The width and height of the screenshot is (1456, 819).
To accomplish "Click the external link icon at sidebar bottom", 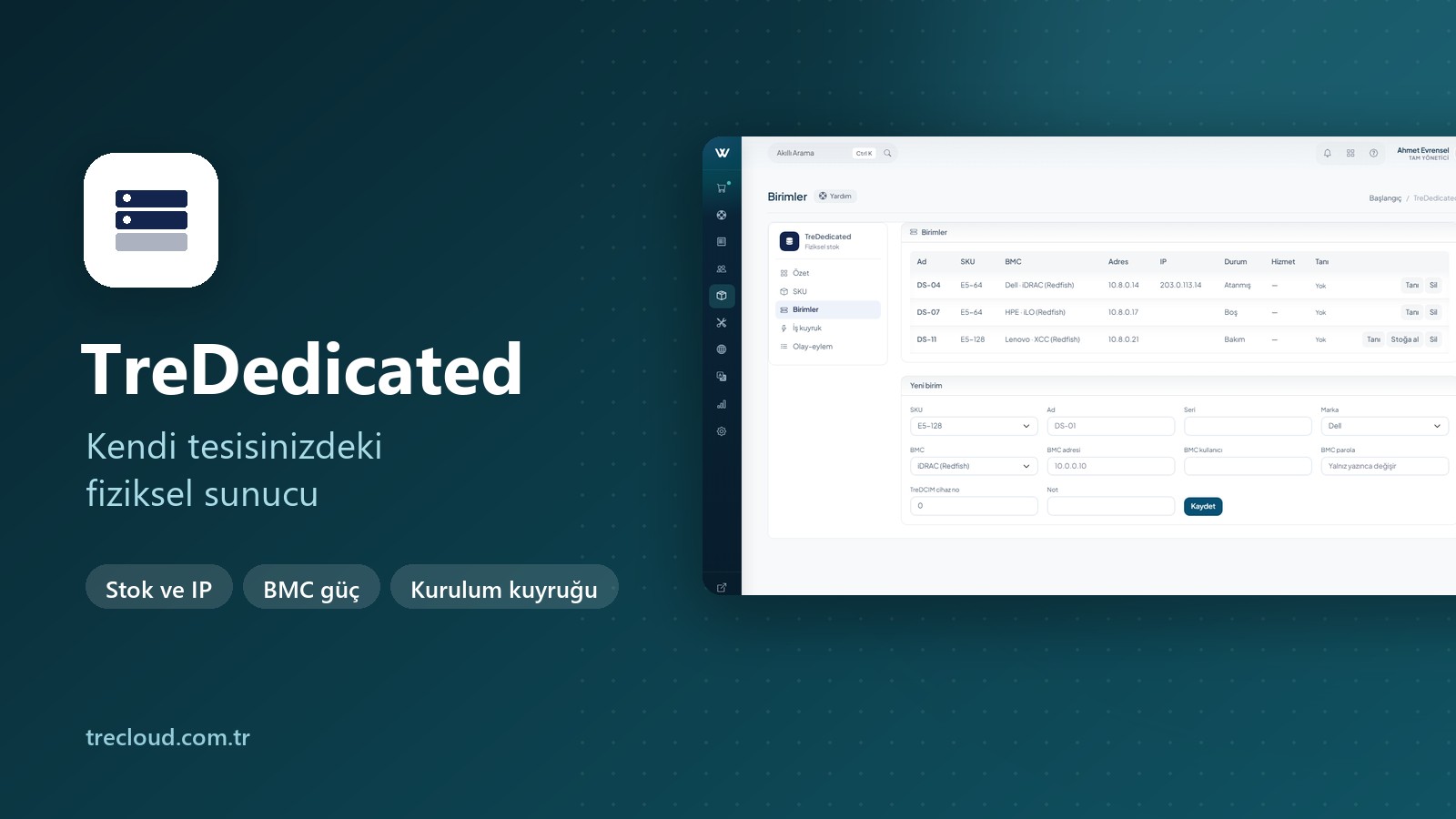I will pyautogui.click(x=722, y=588).
